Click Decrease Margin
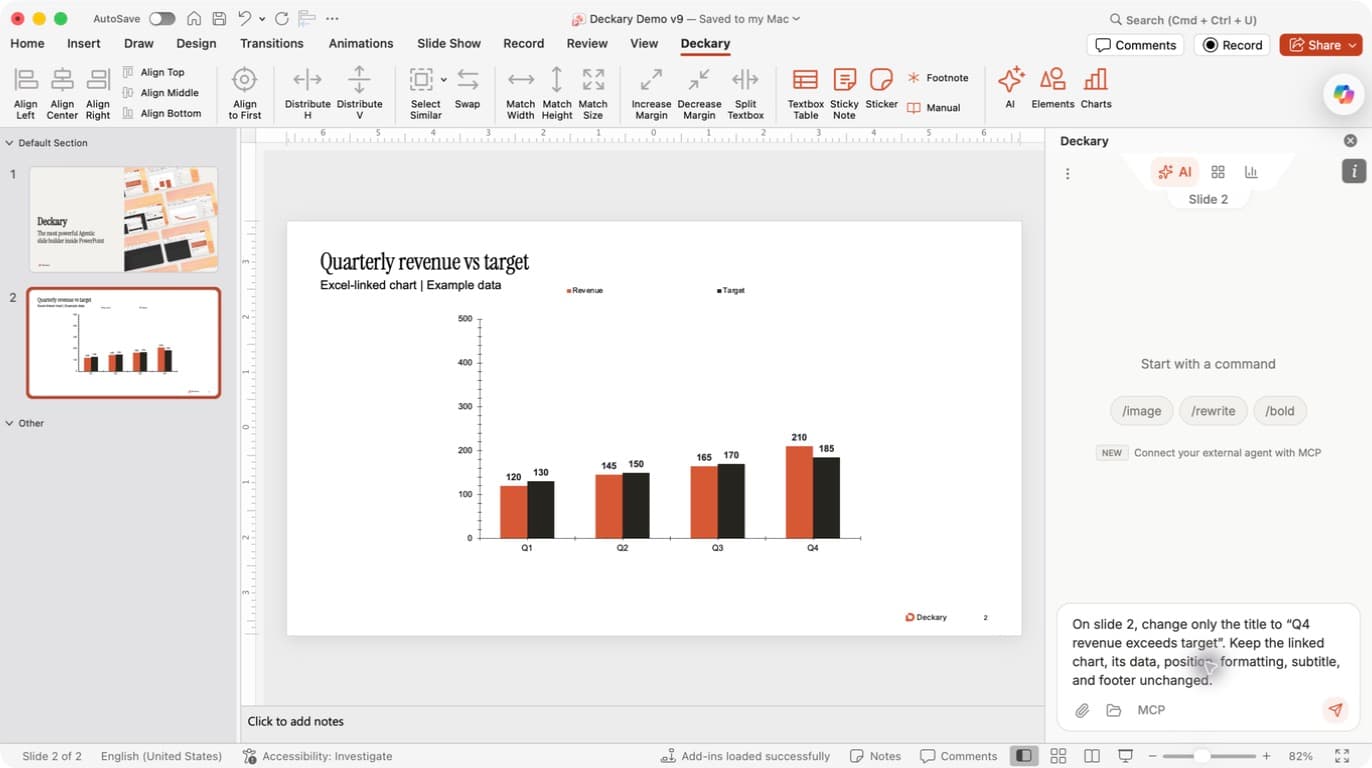The width and height of the screenshot is (1372, 768). point(699,93)
